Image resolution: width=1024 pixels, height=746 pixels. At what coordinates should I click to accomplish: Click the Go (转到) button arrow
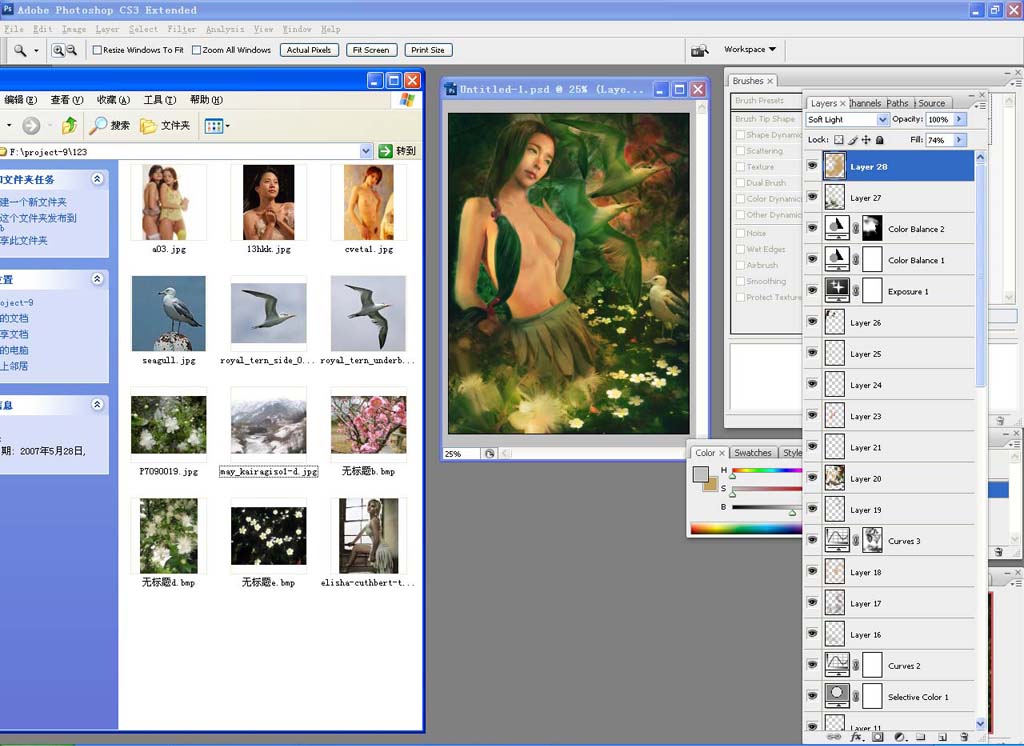pos(385,151)
